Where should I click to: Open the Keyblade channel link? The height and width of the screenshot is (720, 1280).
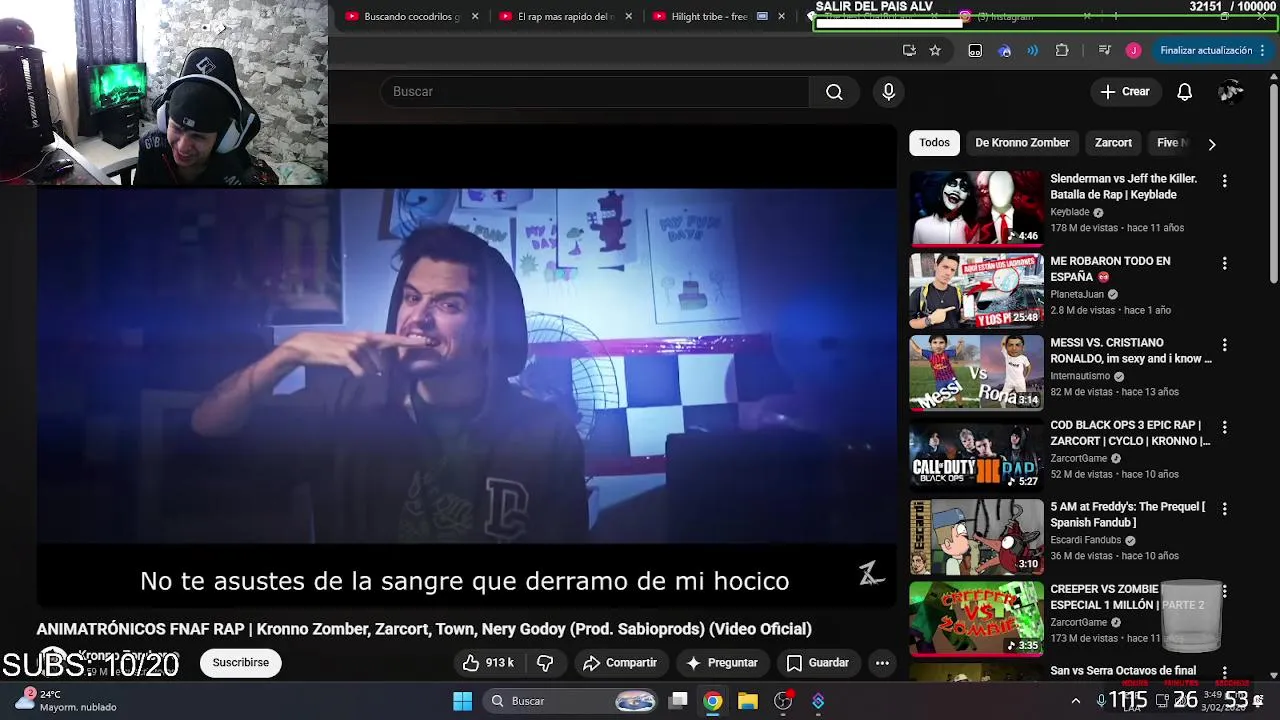[x=1069, y=213]
